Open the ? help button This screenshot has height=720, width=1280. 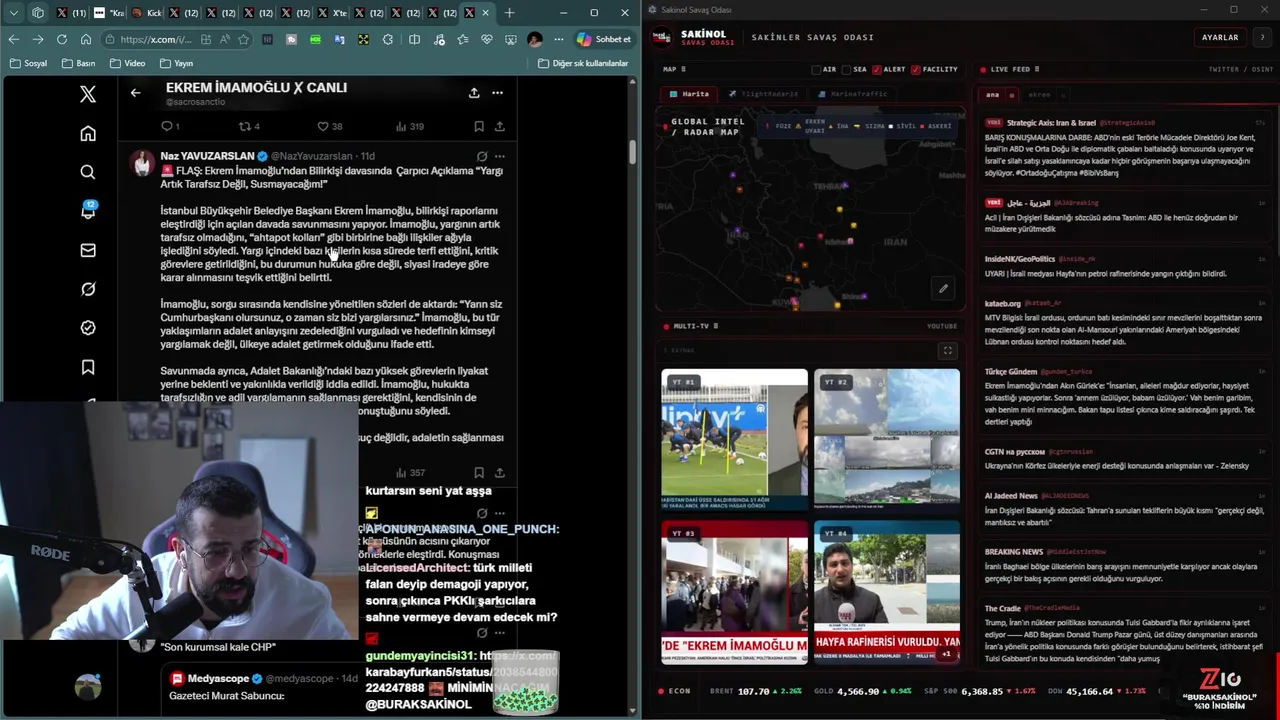coord(1262,37)
